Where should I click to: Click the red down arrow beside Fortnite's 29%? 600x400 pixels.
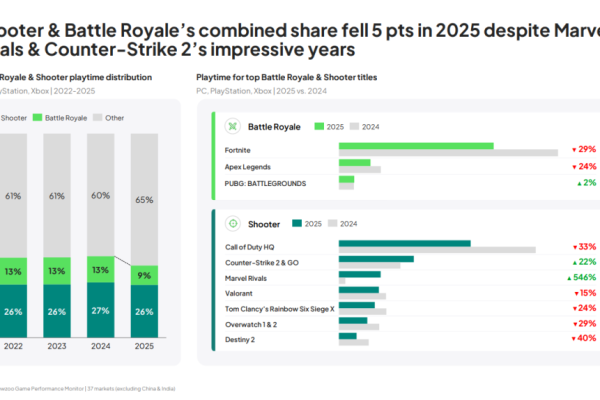point(574,149)
